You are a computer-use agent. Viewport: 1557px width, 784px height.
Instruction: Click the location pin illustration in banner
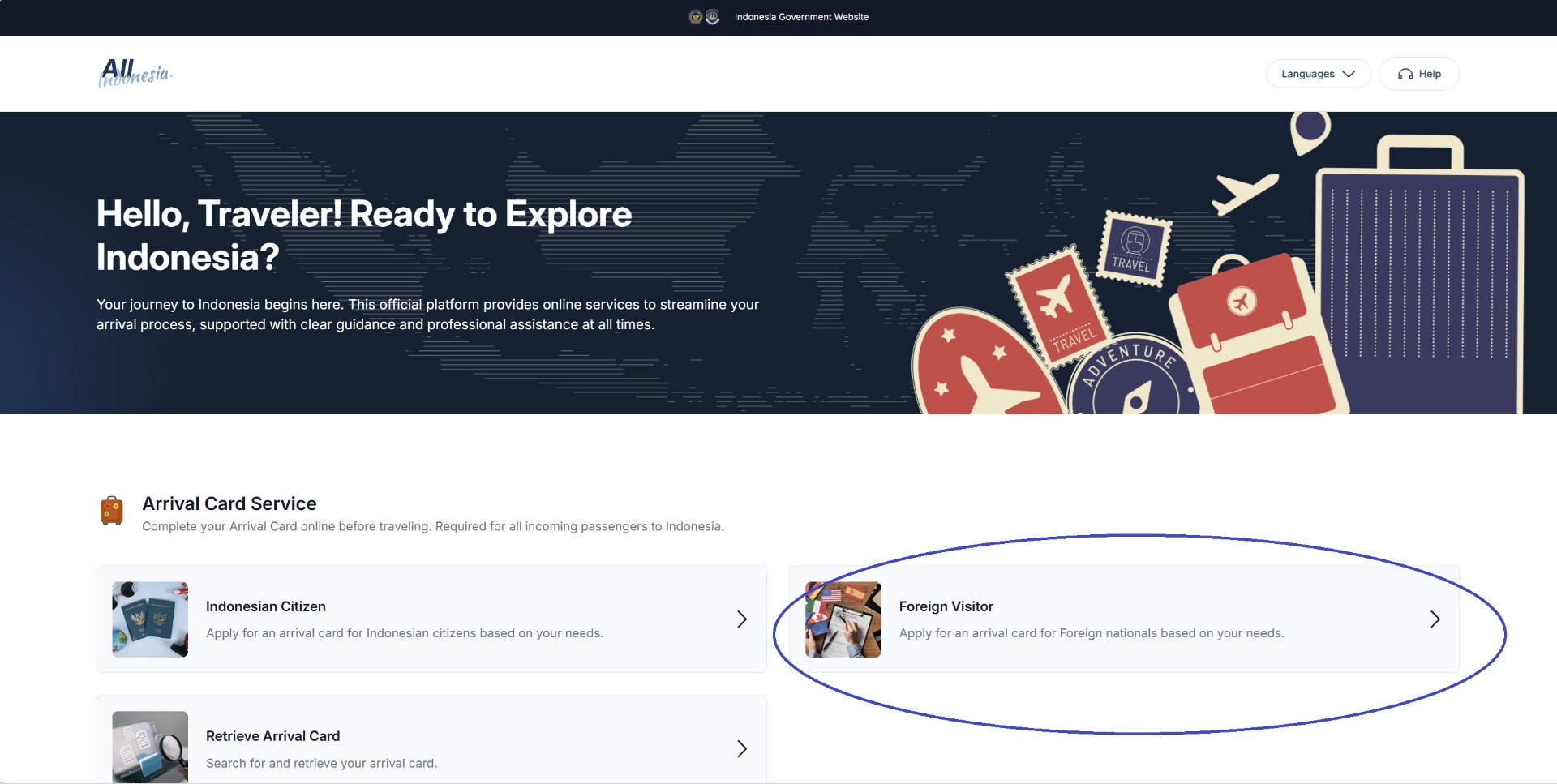click(x=1310, y=131)
